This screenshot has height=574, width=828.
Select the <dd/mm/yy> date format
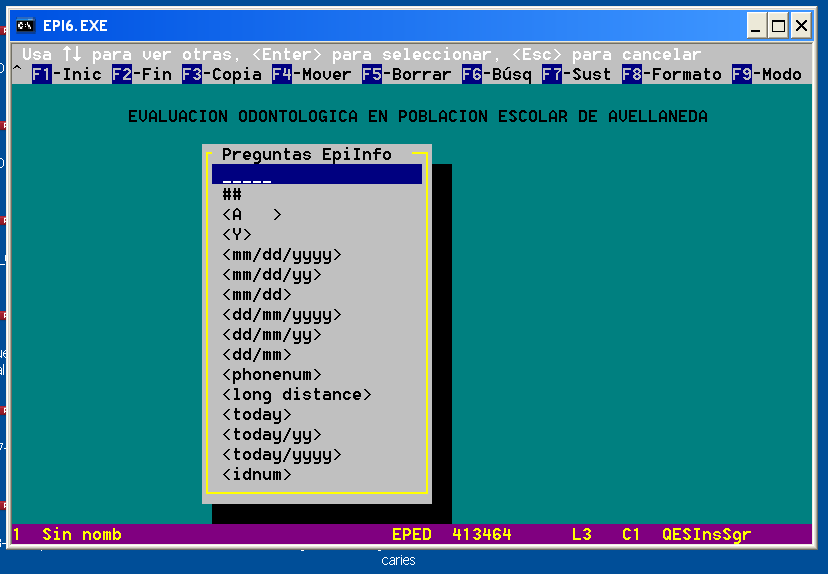[272, 335]
